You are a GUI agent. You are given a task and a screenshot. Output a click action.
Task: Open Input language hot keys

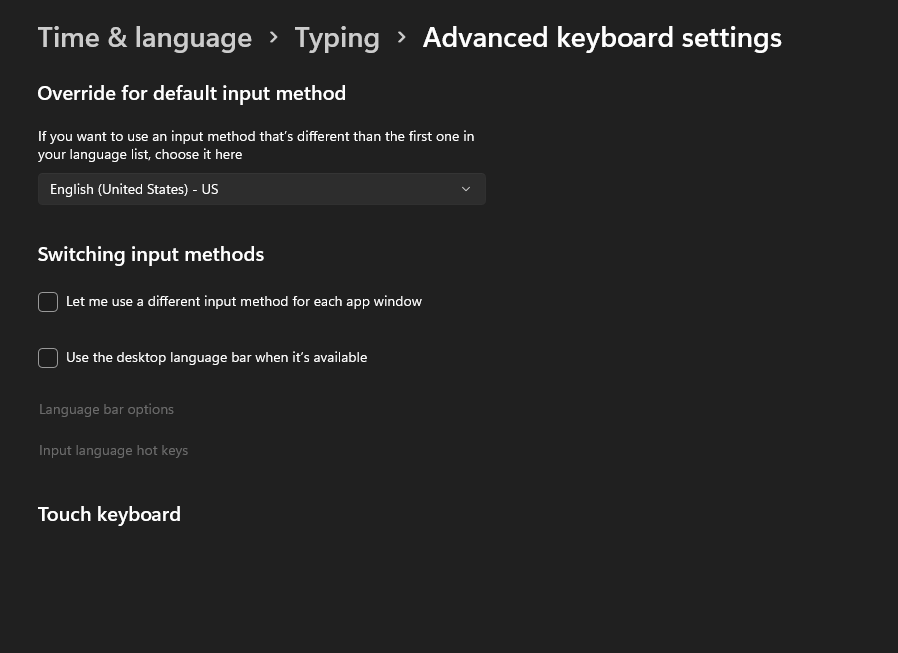[x=113, y=450]
